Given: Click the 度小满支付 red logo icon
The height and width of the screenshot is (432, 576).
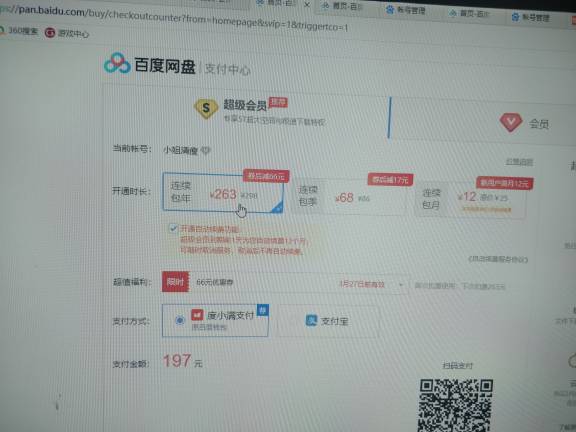Looking at the screenshot, I should point(197,315).
